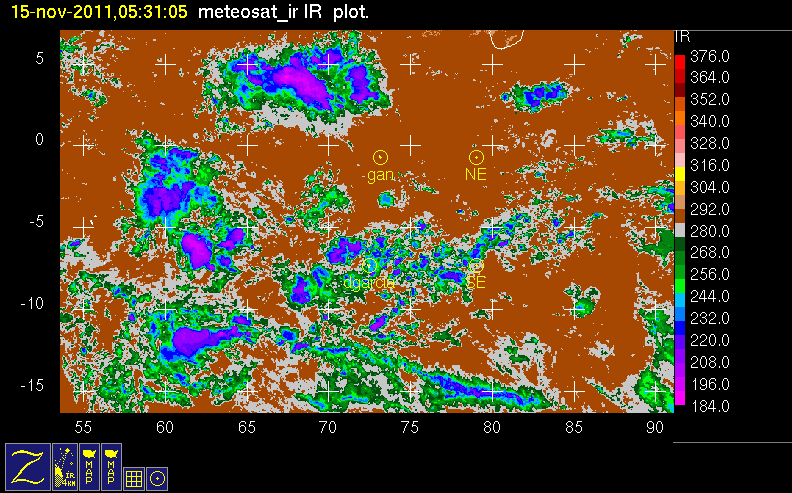This screenshot has width=792, height=493.
Task: Click the NE station marker circle
Action: 477,157
